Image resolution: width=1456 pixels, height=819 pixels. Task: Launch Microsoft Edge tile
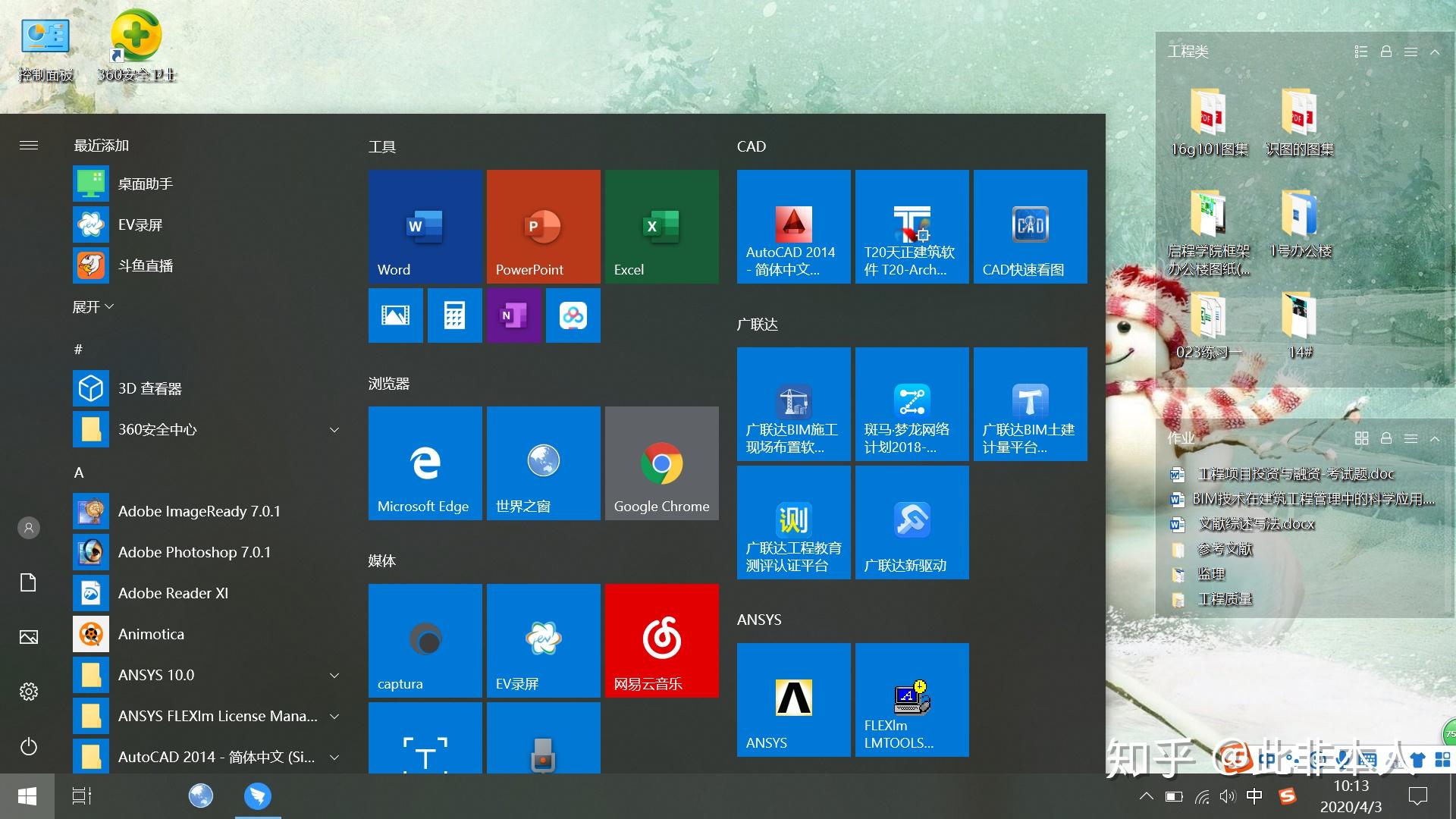click(x=425, y=463)
